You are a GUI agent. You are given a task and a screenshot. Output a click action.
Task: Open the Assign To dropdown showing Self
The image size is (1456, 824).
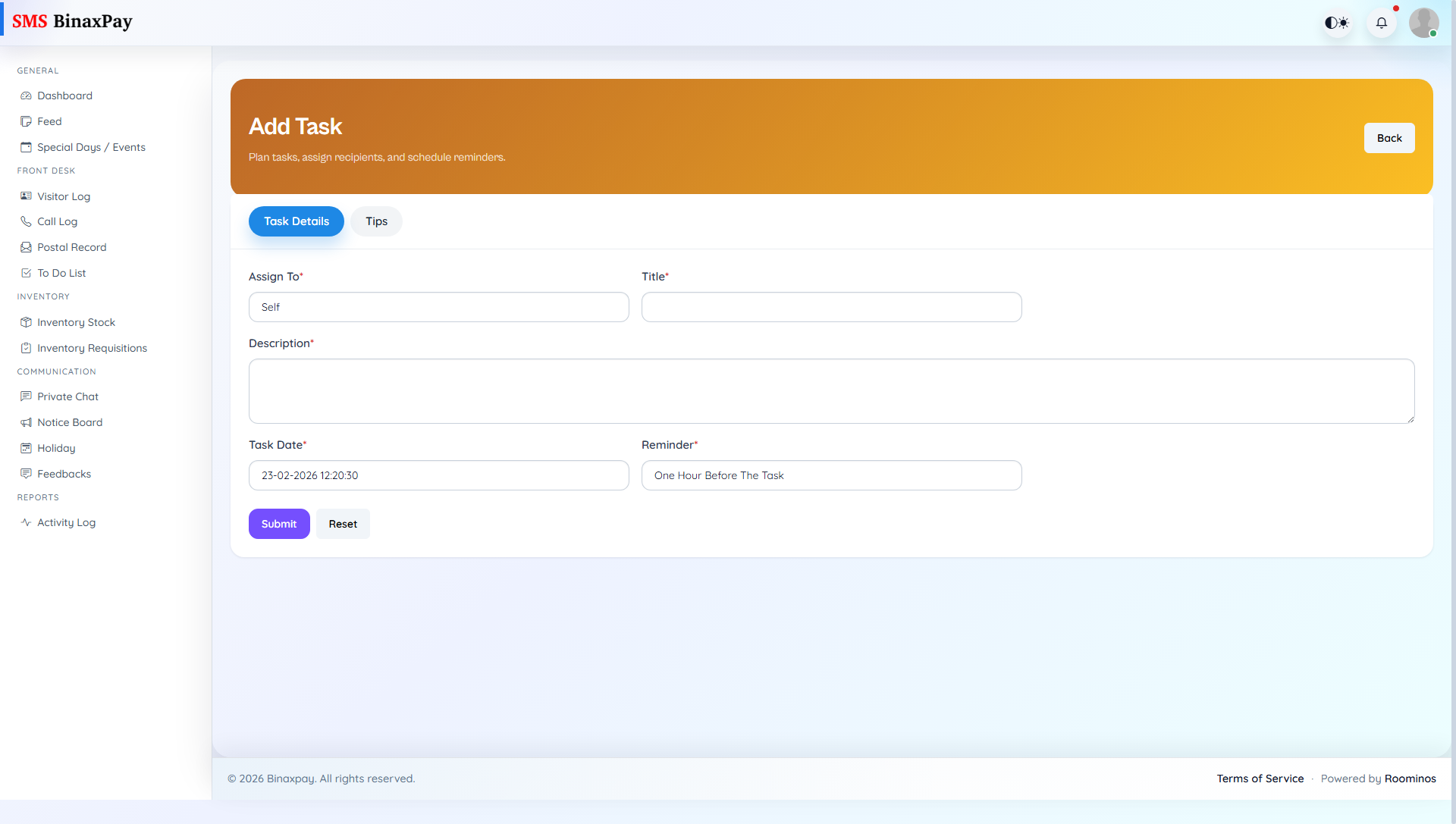coord(438,307)
